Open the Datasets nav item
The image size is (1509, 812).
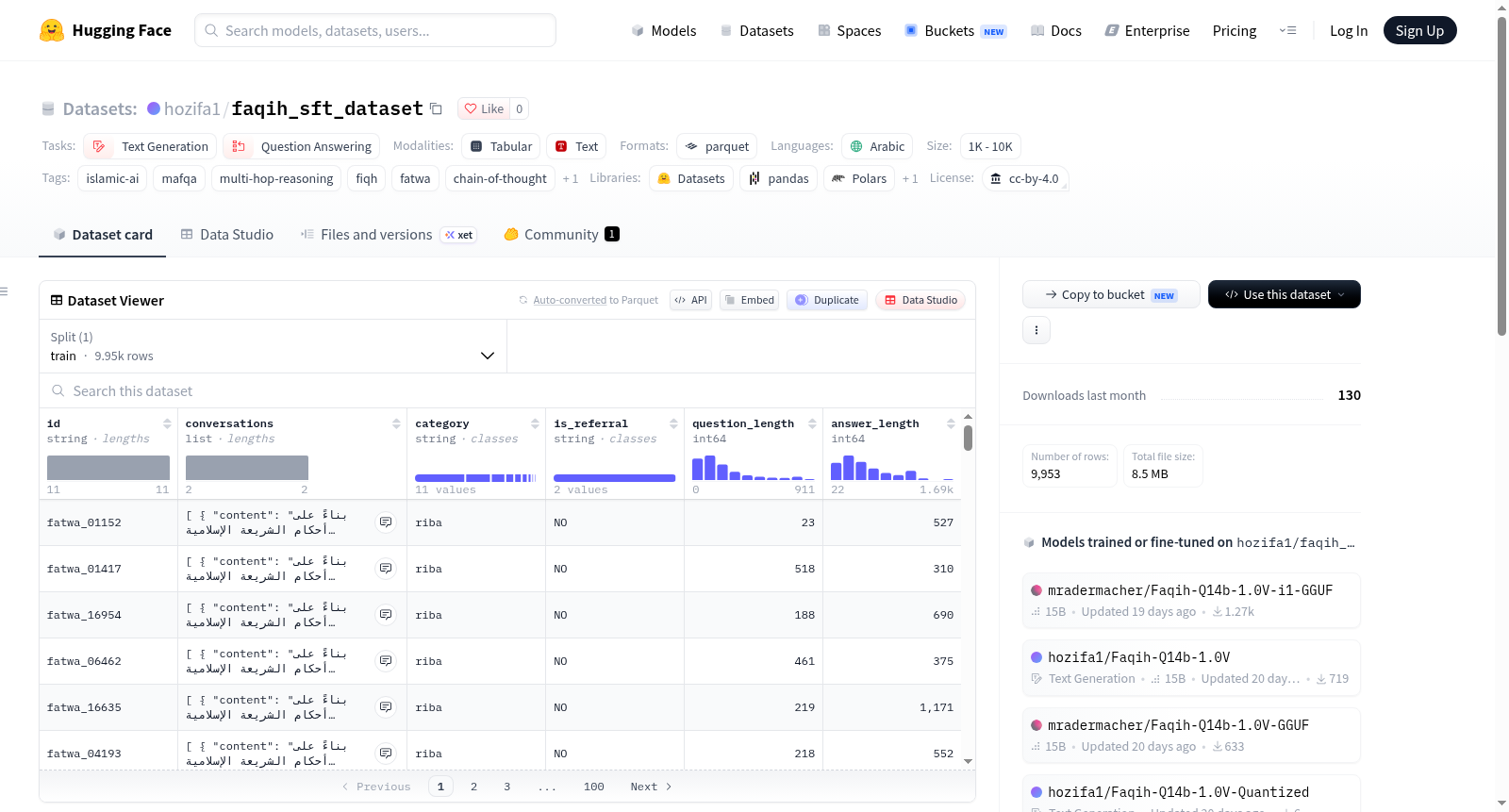point(756,30)
